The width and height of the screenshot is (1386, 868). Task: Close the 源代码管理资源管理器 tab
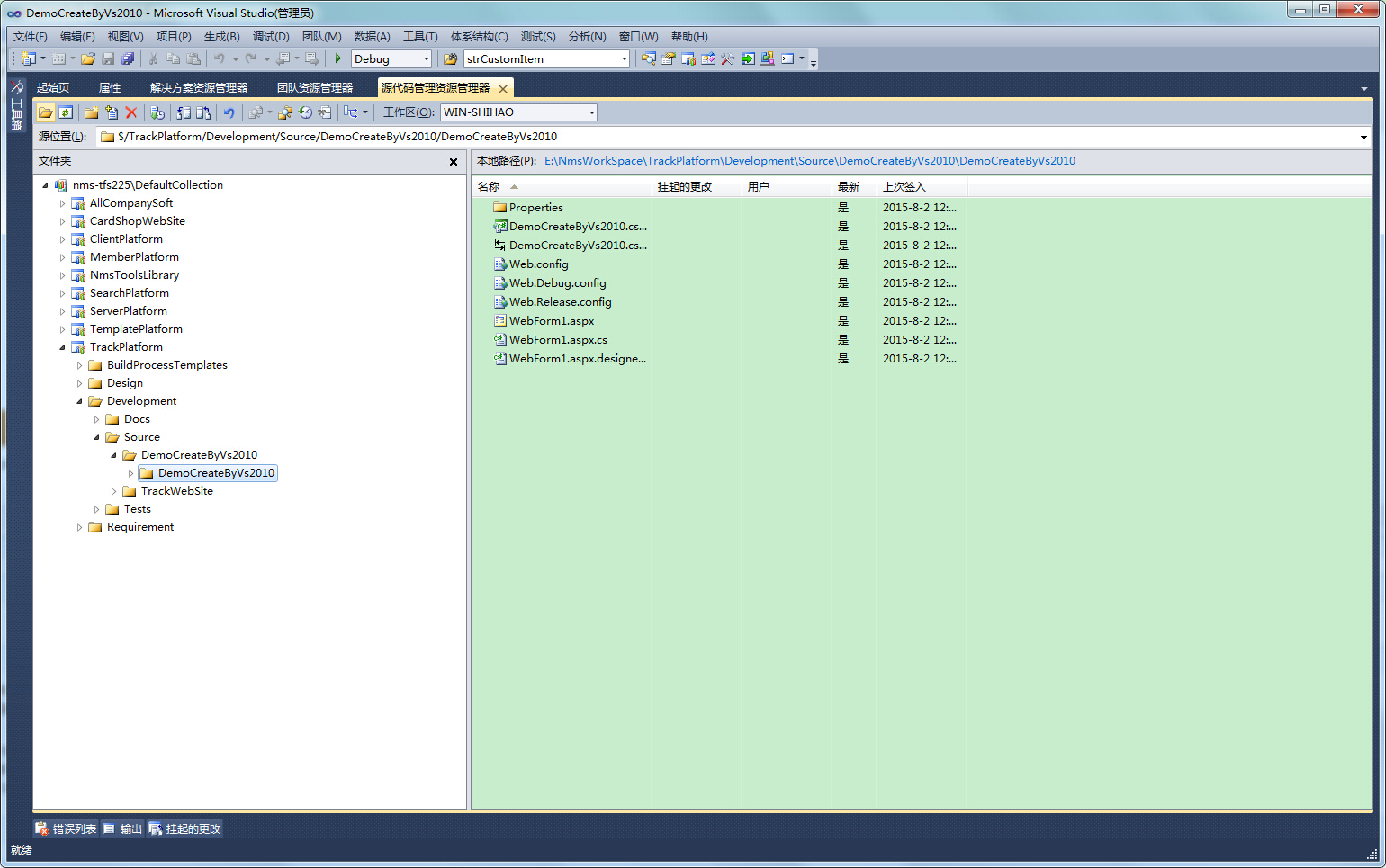point(503,88)
